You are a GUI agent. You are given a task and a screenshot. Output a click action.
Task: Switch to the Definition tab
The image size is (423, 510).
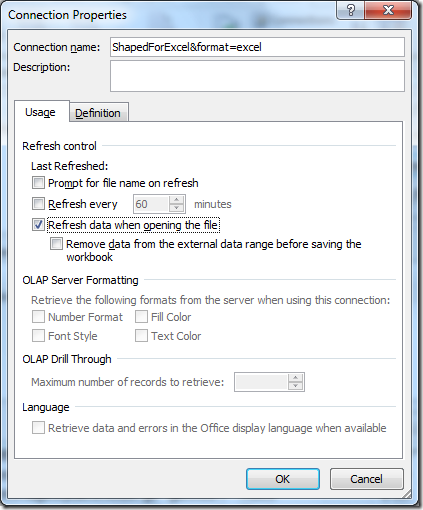pos(98,113)
